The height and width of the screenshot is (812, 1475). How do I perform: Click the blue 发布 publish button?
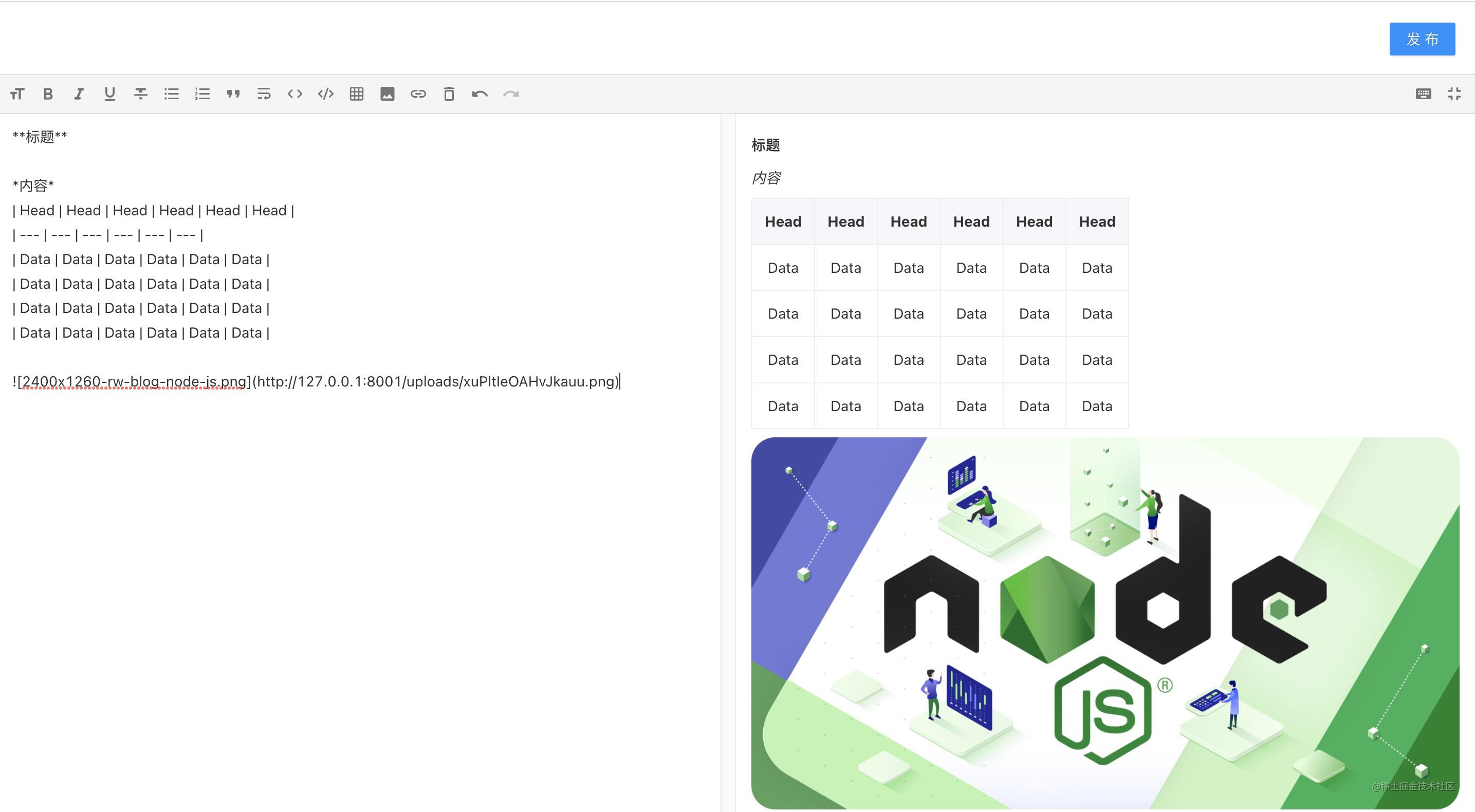pyautogui.click(x=1423, y=39)
